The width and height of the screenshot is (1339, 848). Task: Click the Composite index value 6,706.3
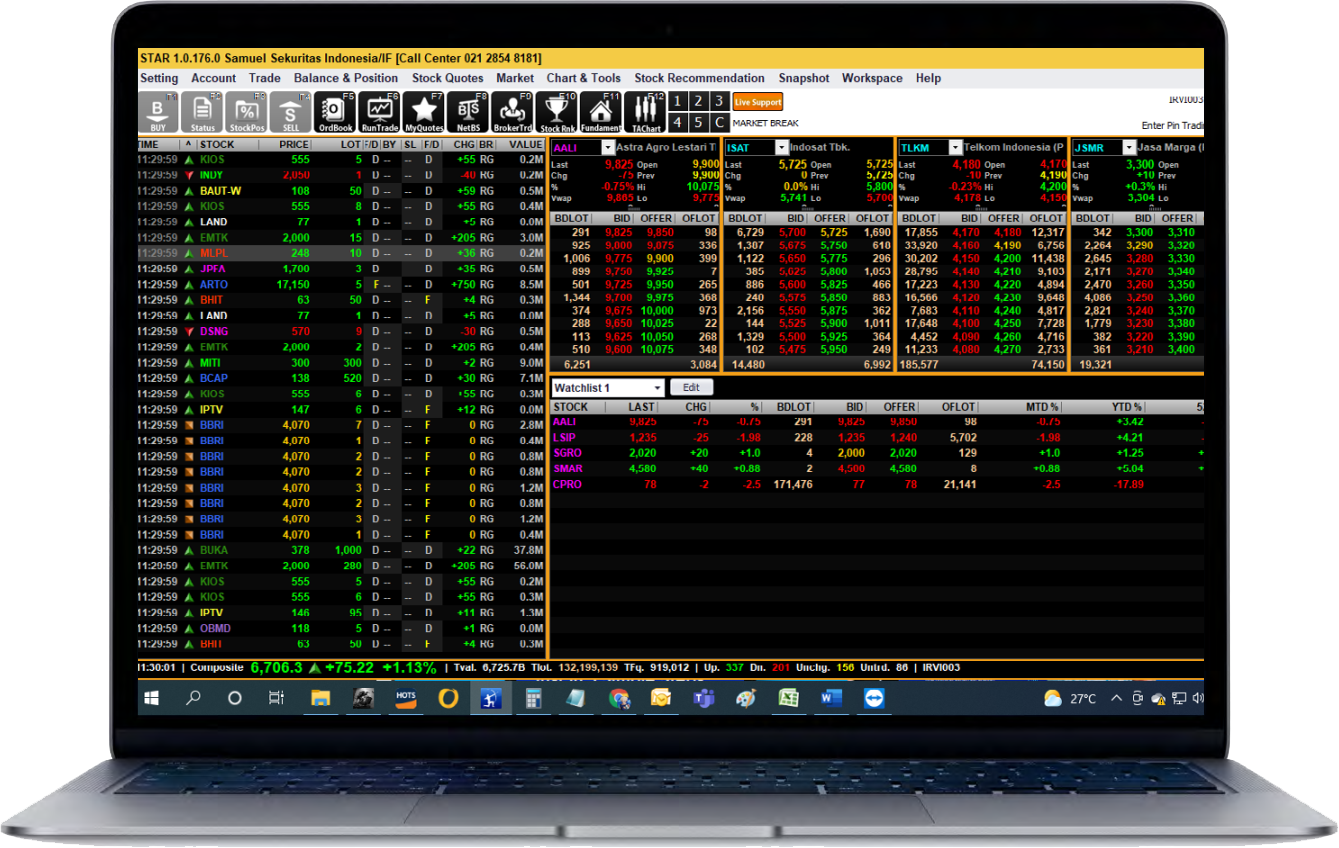point(276,667)
